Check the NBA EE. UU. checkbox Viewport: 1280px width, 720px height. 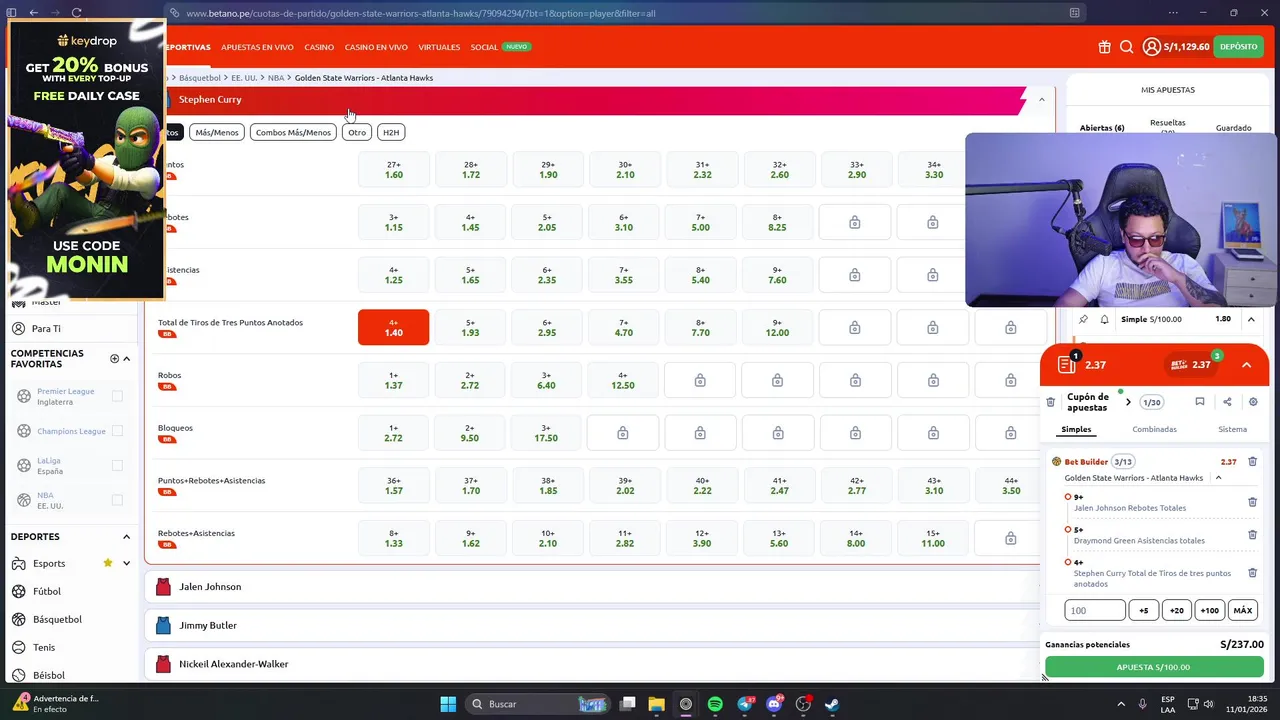[117, 500]
